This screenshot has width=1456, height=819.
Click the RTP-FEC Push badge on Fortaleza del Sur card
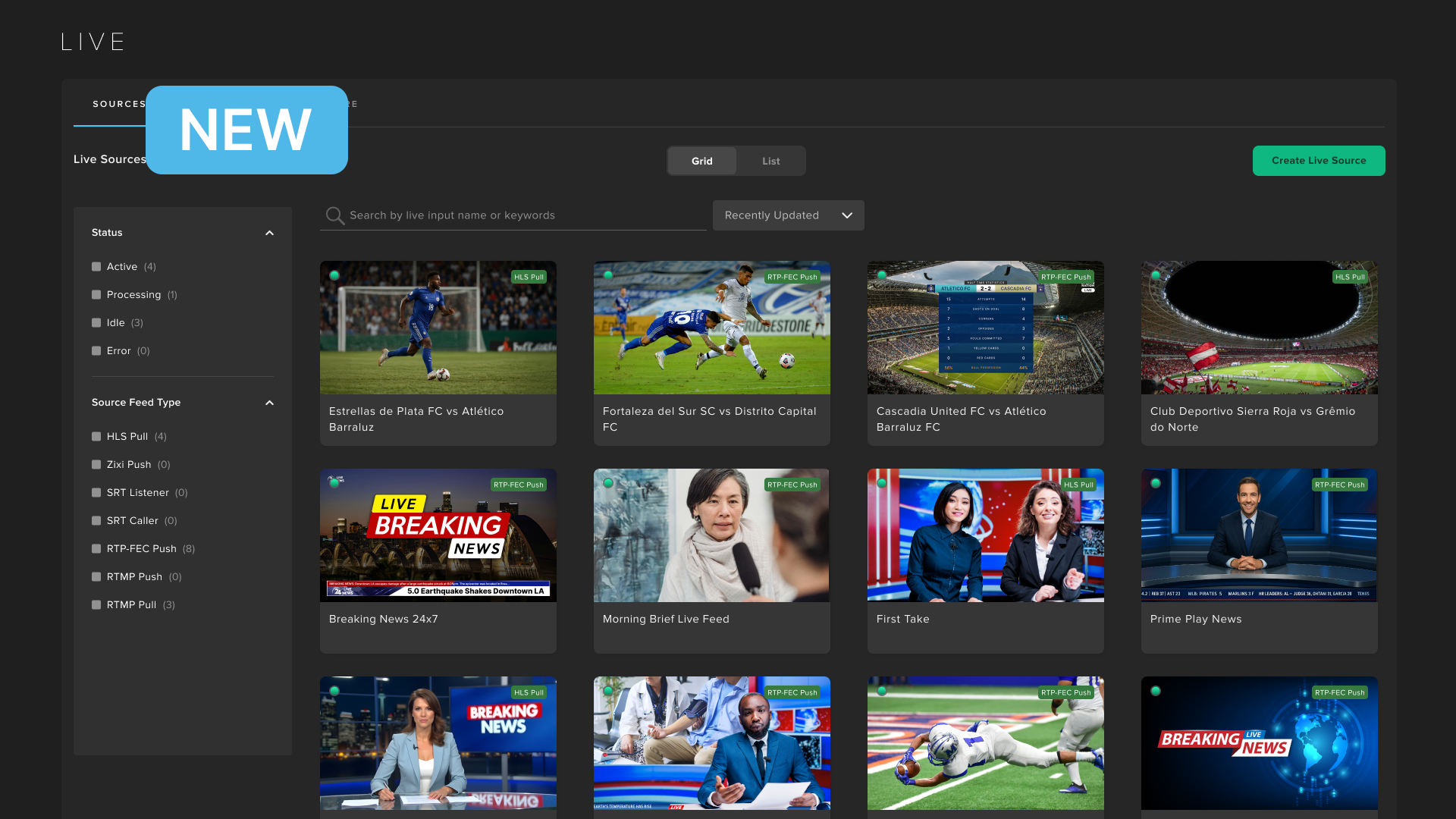(792, 277)
